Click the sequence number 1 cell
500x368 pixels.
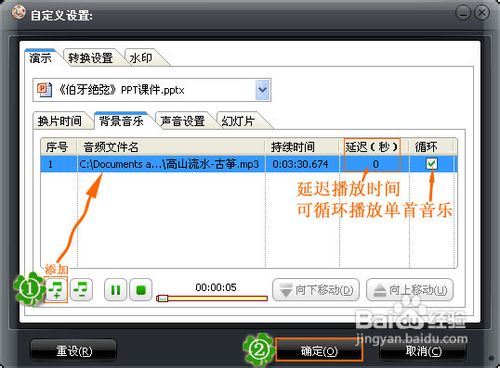[50, 164]
